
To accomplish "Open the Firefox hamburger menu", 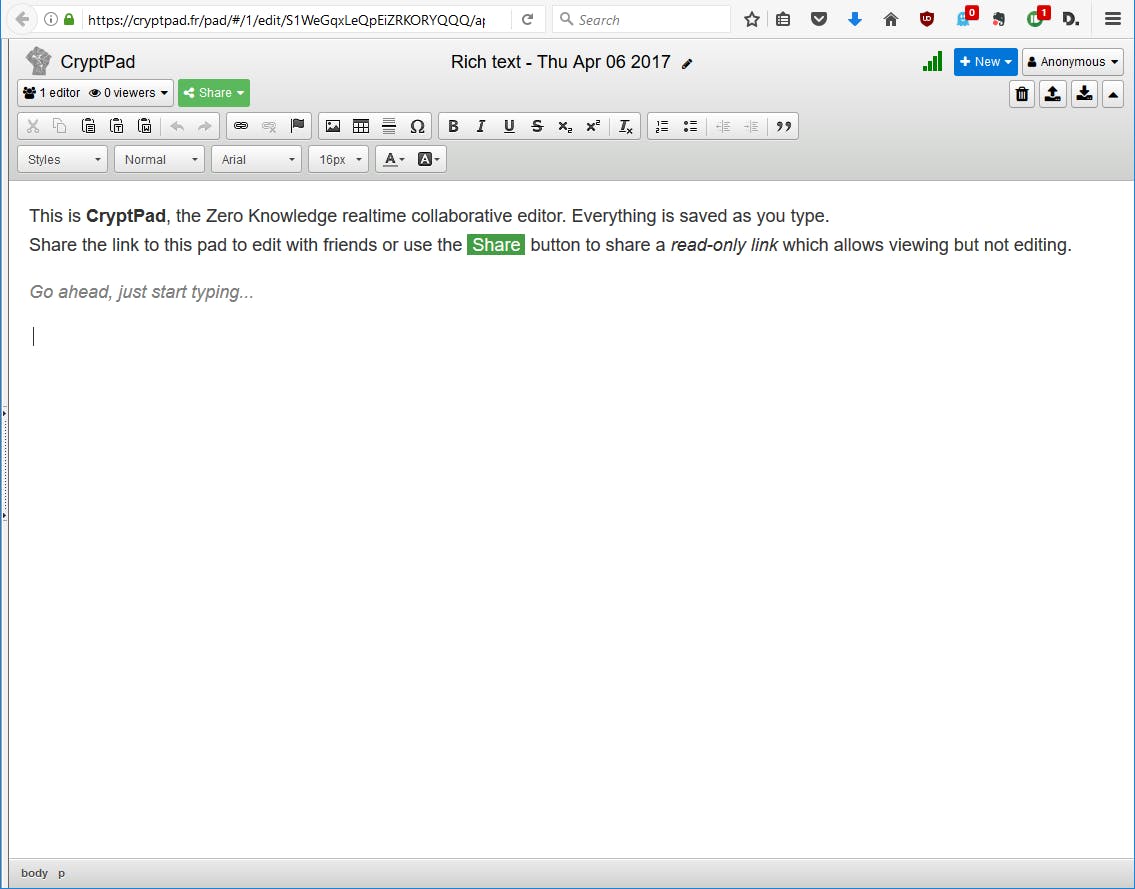I will coord(1113,20).
